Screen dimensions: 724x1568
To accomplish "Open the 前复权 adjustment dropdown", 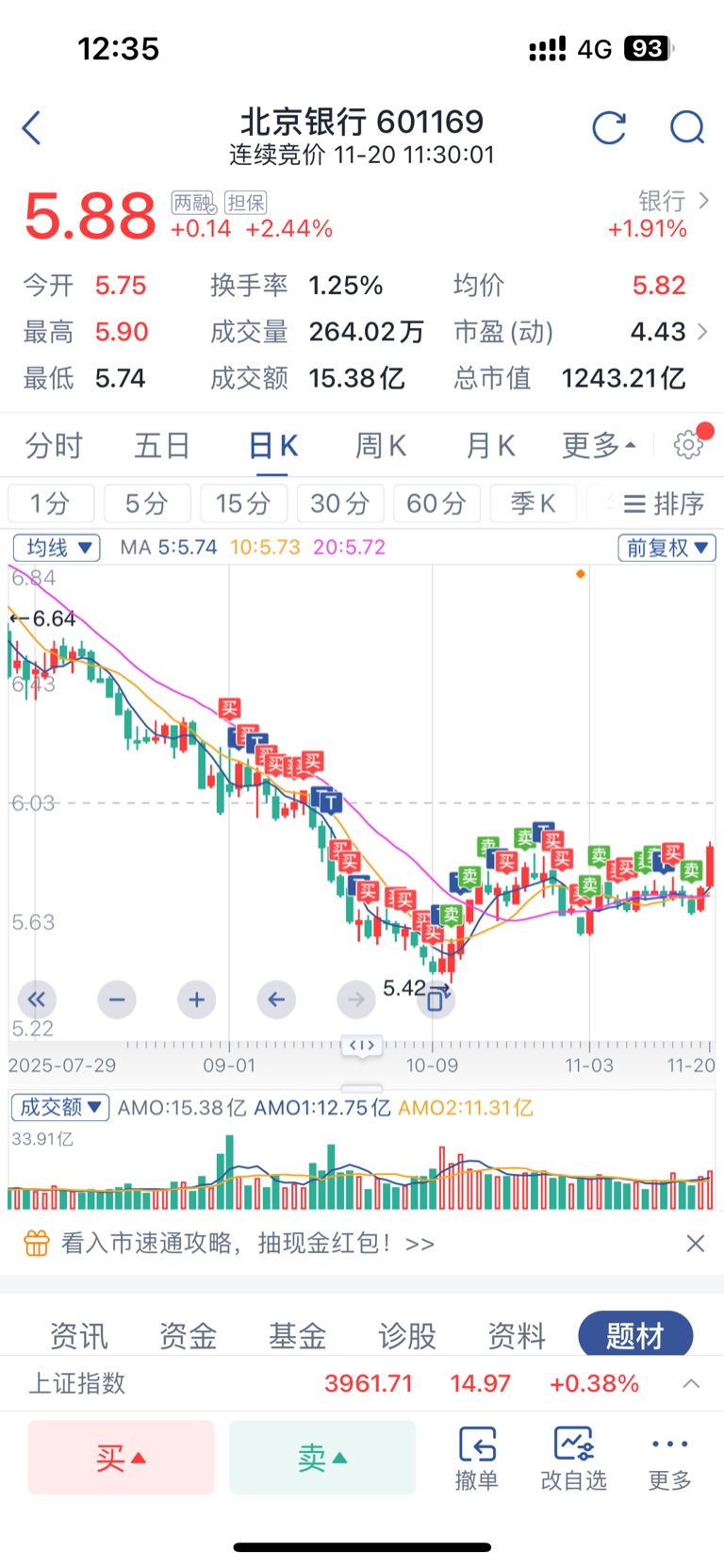I will tap(666, 548).
